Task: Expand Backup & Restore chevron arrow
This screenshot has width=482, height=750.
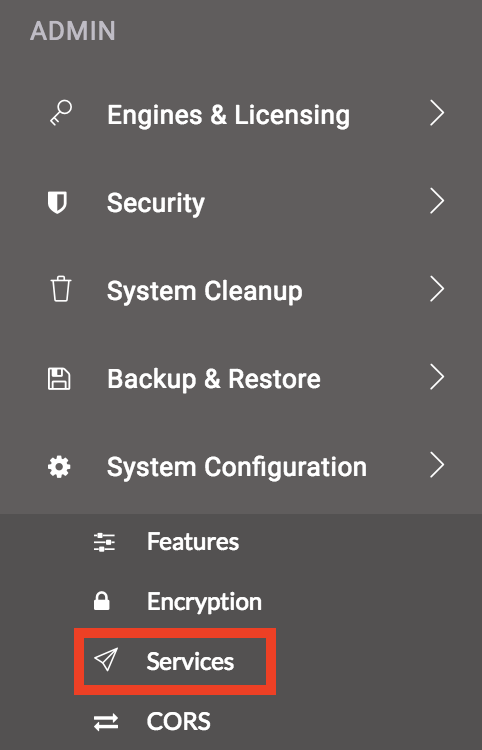Action: [x=437, y=377]
